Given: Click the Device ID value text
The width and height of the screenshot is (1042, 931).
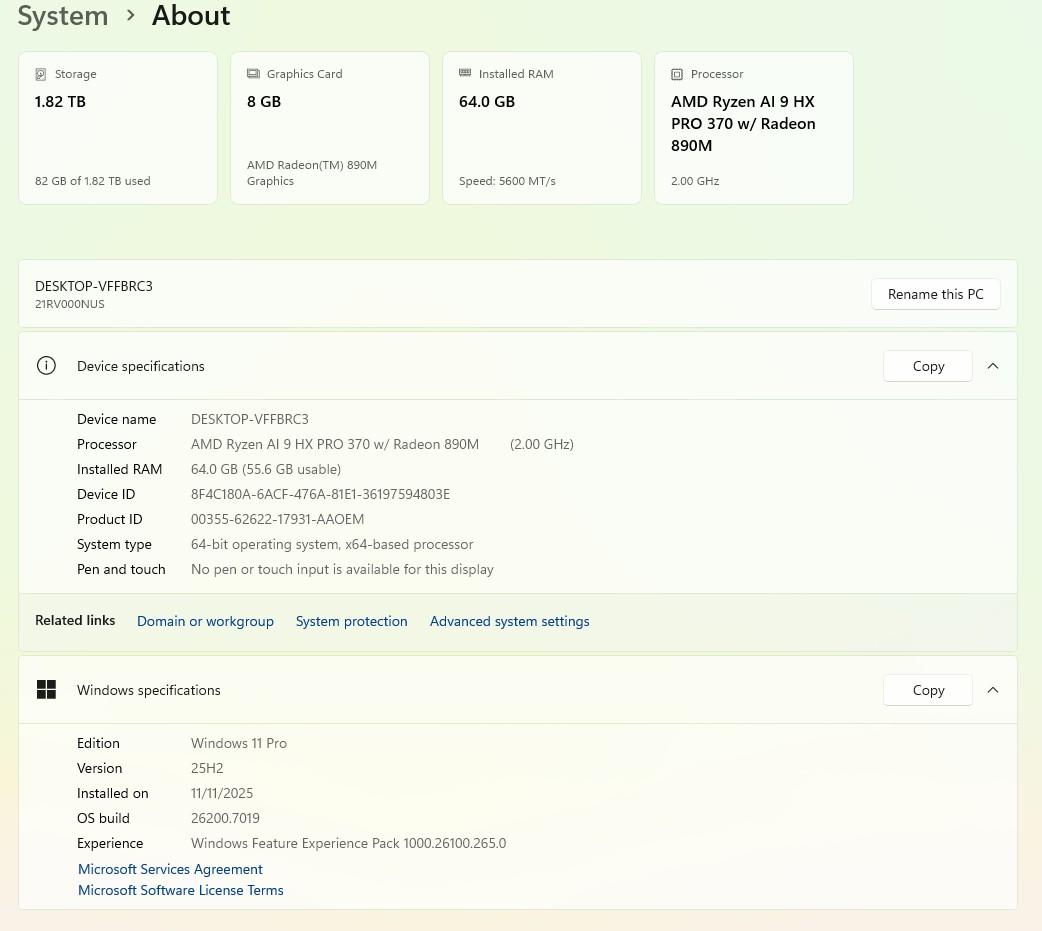Looking at the screenshot, I should [320, 494].
